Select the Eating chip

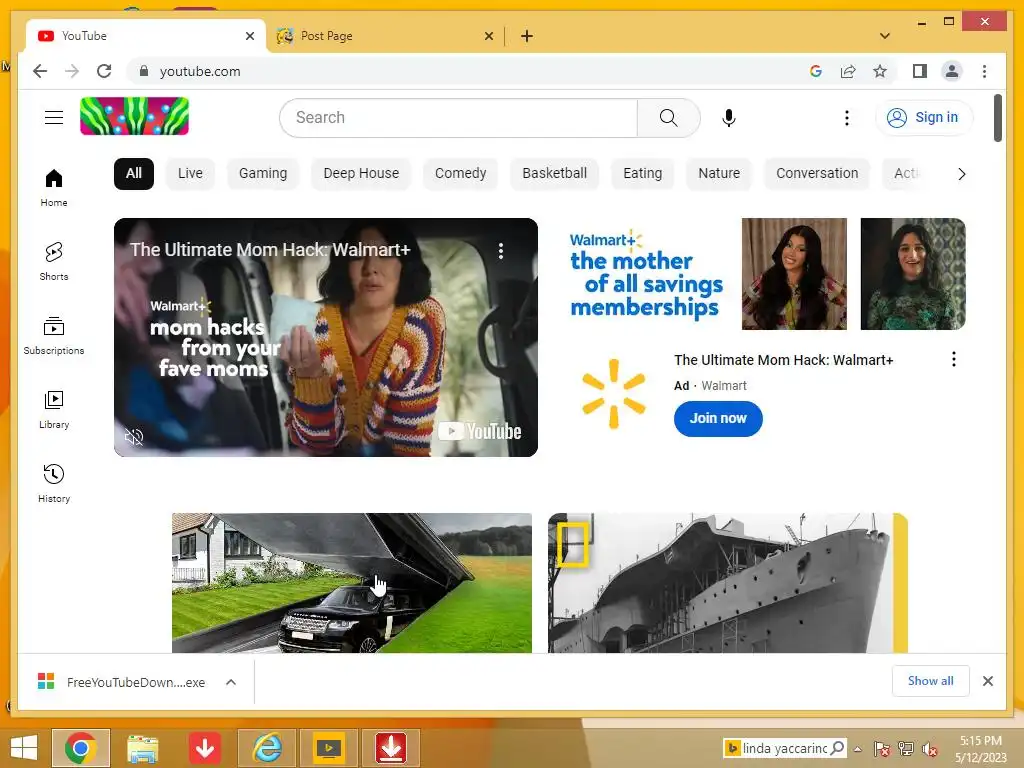(643, 174)
